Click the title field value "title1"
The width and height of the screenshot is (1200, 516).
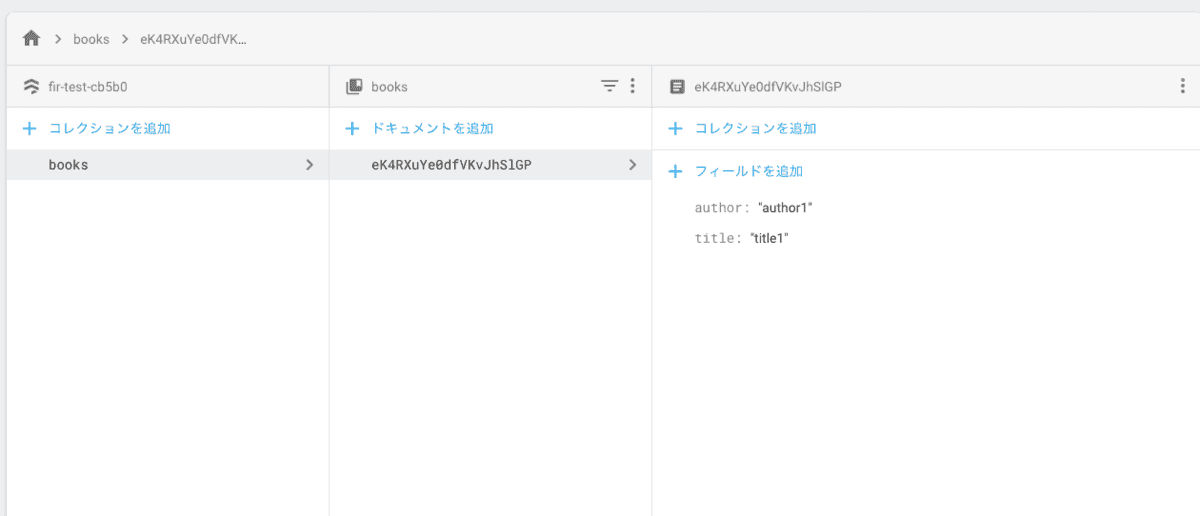tap(770, 239)
